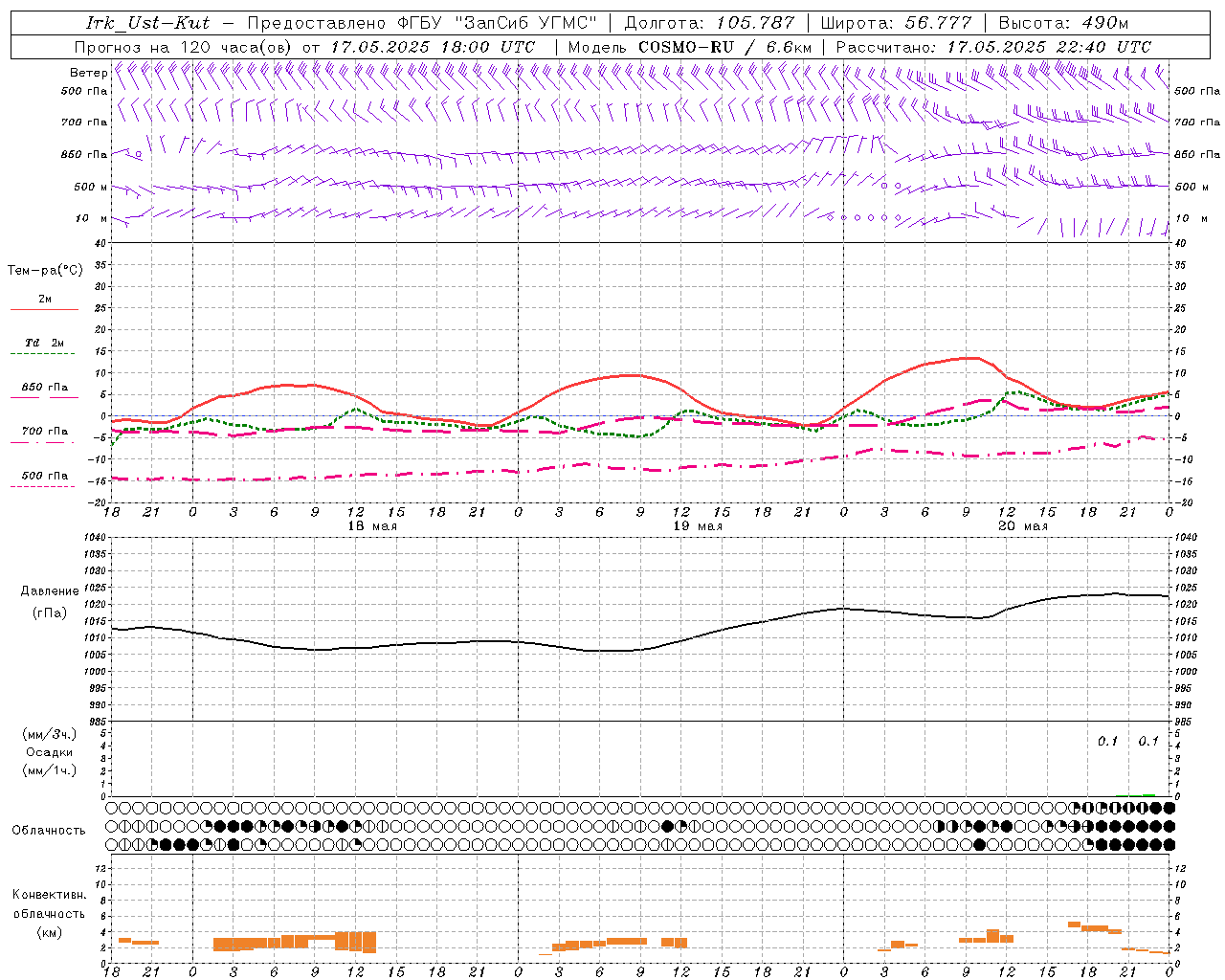The image size is (1225, 980).
Task: Click the (мм/1ч.) precipitation unit label
Action: tap(50, 770)
